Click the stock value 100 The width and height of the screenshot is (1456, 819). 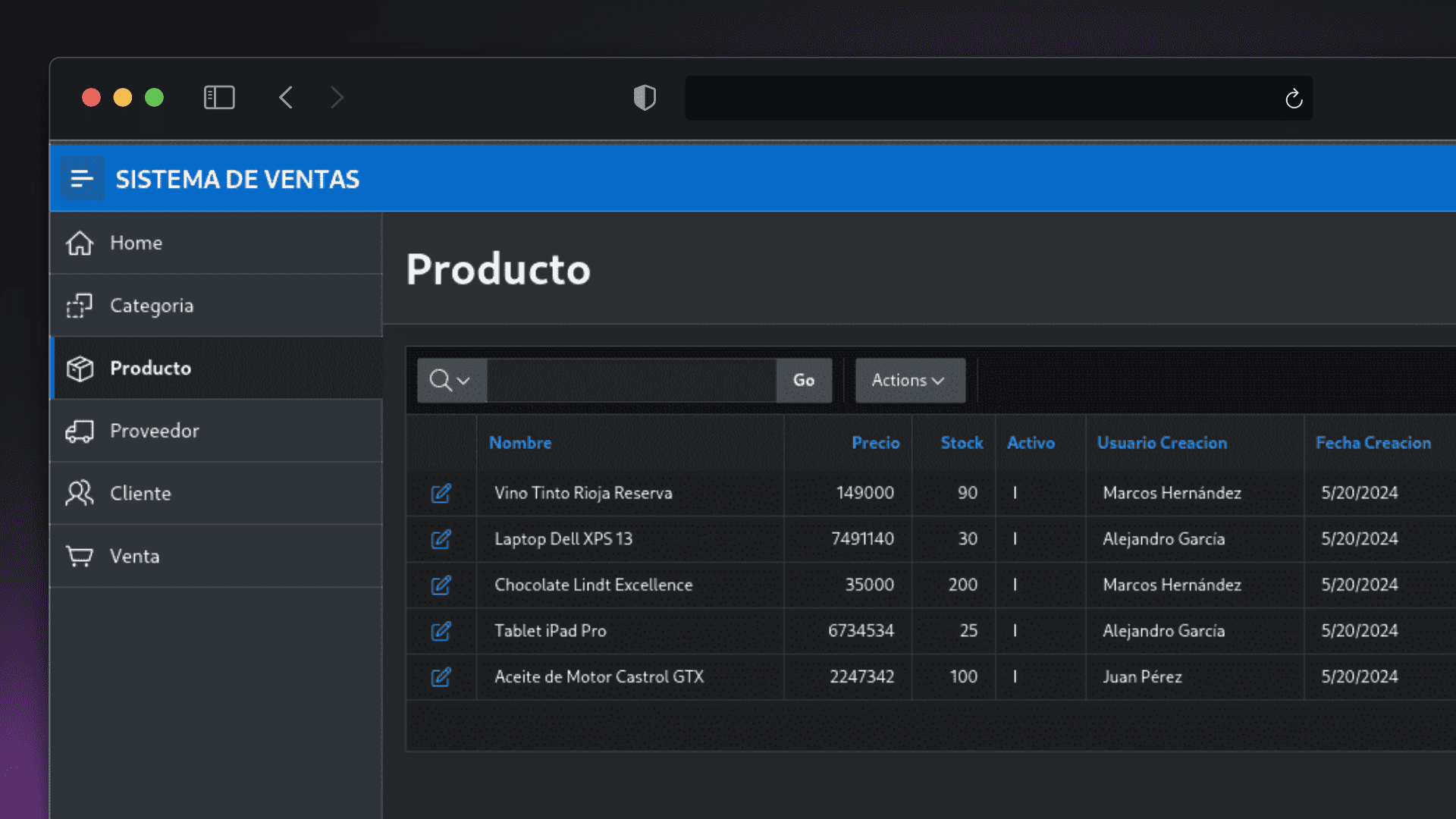(x=964, y=676)
